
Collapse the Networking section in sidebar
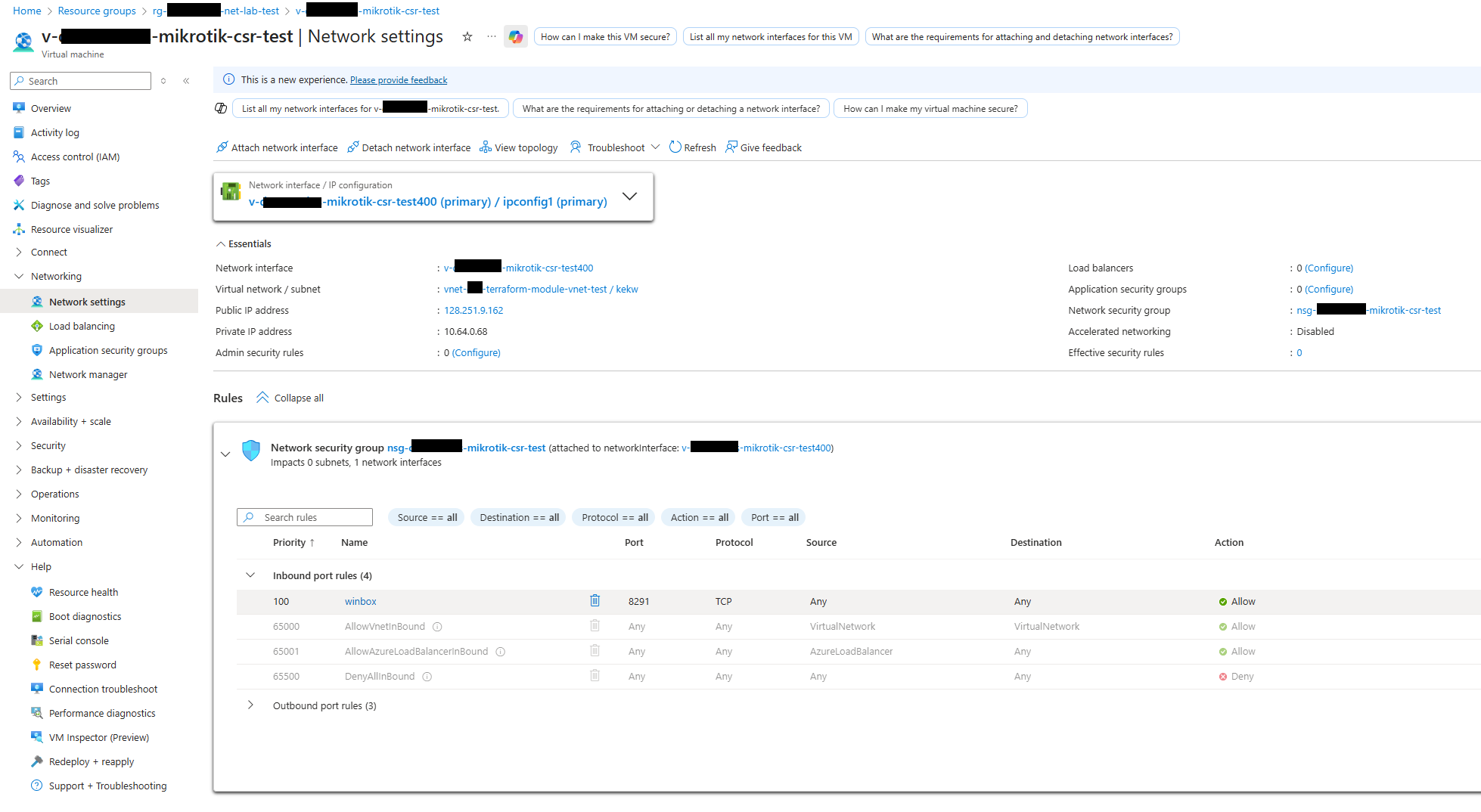pyautogui.click(x=19, y=276)
